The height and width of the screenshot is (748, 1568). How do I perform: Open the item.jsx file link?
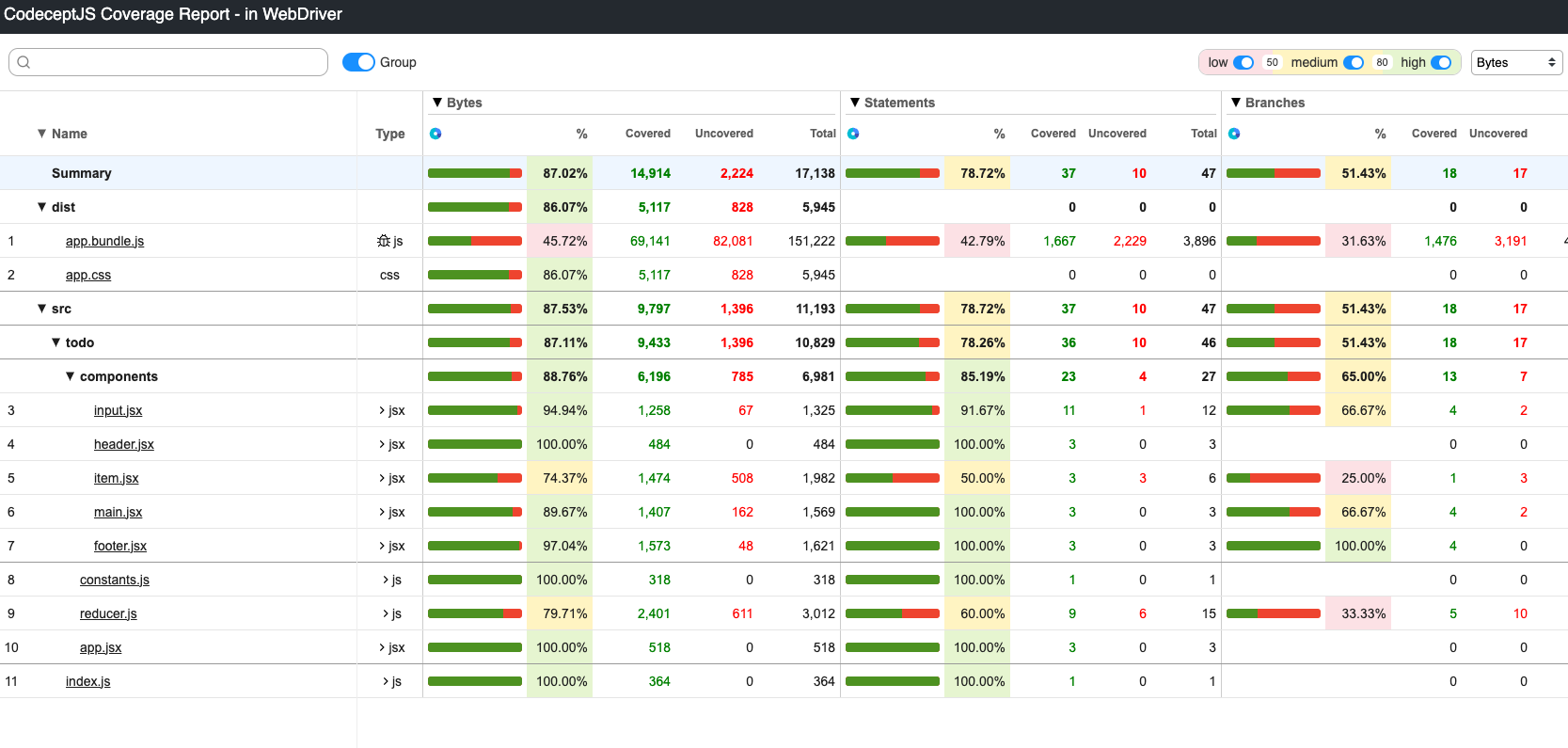pyautogui.click(x=117, y=478)
